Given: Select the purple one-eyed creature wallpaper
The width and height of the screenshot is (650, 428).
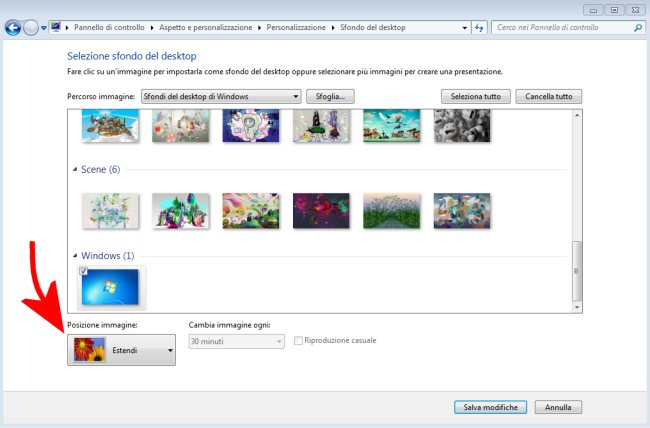Looking at the screenshot, I should click(x=251, y=125).
